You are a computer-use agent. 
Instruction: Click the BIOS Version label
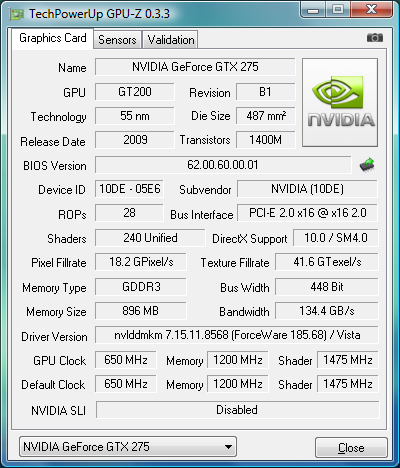tap(55, 166)
